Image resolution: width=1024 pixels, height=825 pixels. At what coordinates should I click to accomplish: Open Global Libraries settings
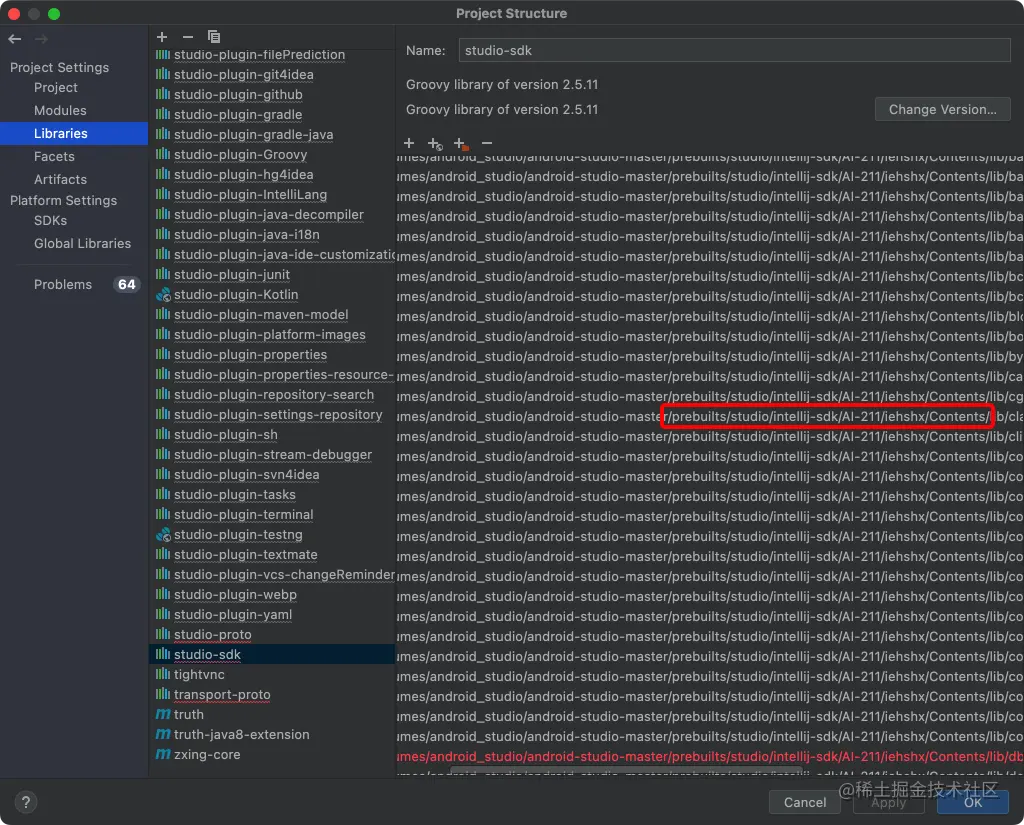point(82,243)
